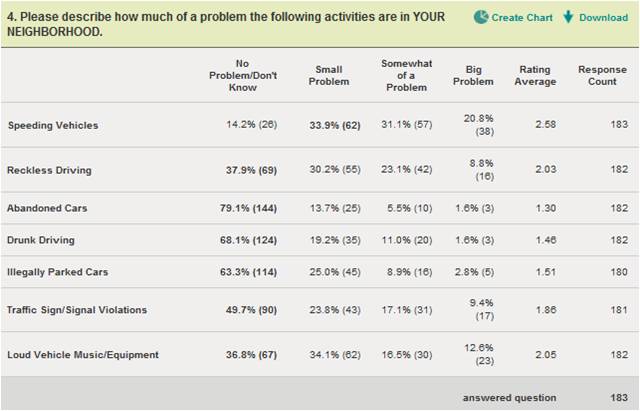Select the Reckless Driving row label
Image resolution: width=640 pixels, height=411 pixels.
pos(49,170)
